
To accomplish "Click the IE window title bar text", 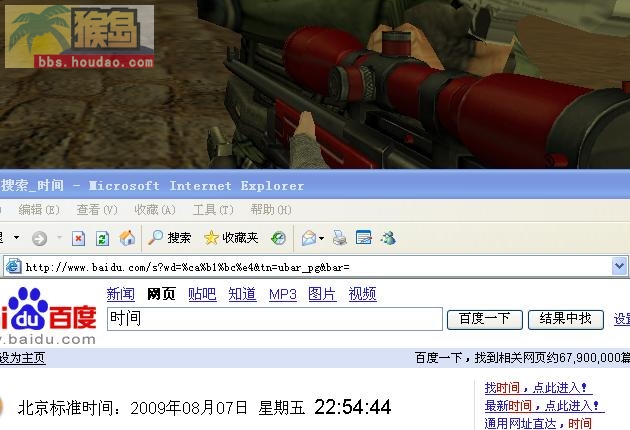I will pyautogui.click(x=152, y=186).
